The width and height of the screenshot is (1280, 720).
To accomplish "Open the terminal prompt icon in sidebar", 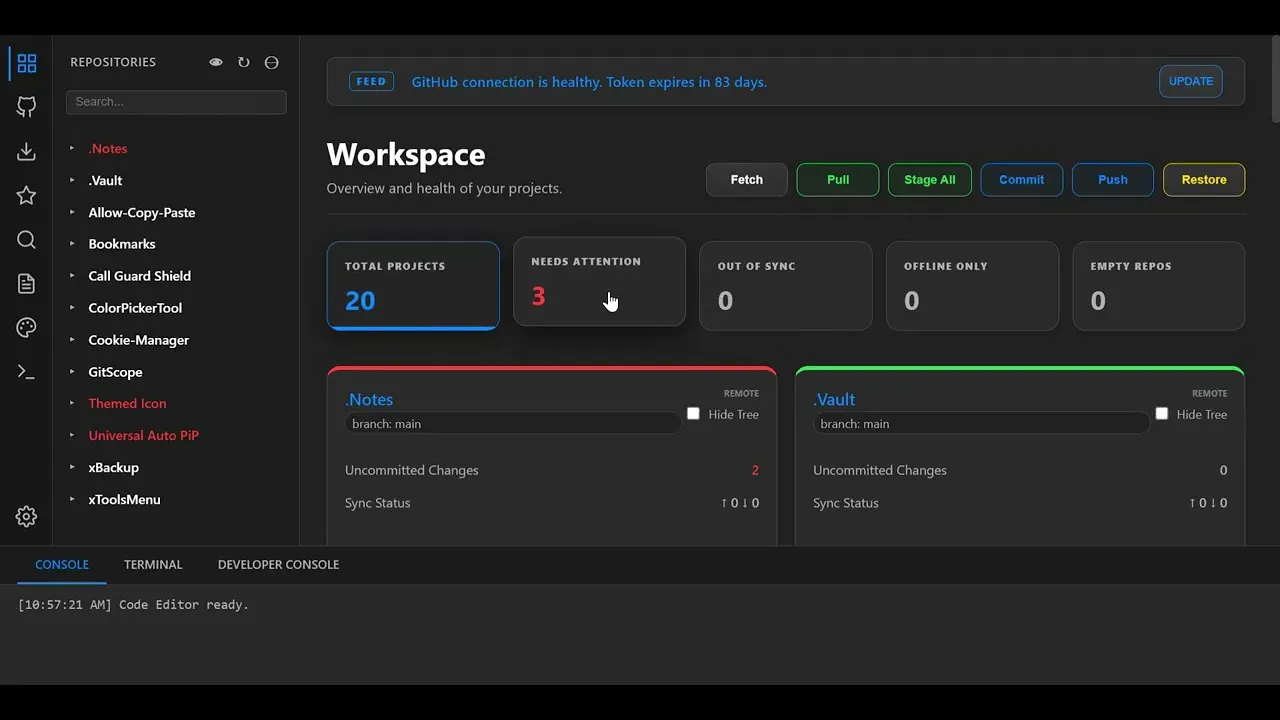I will click(27, 372).
